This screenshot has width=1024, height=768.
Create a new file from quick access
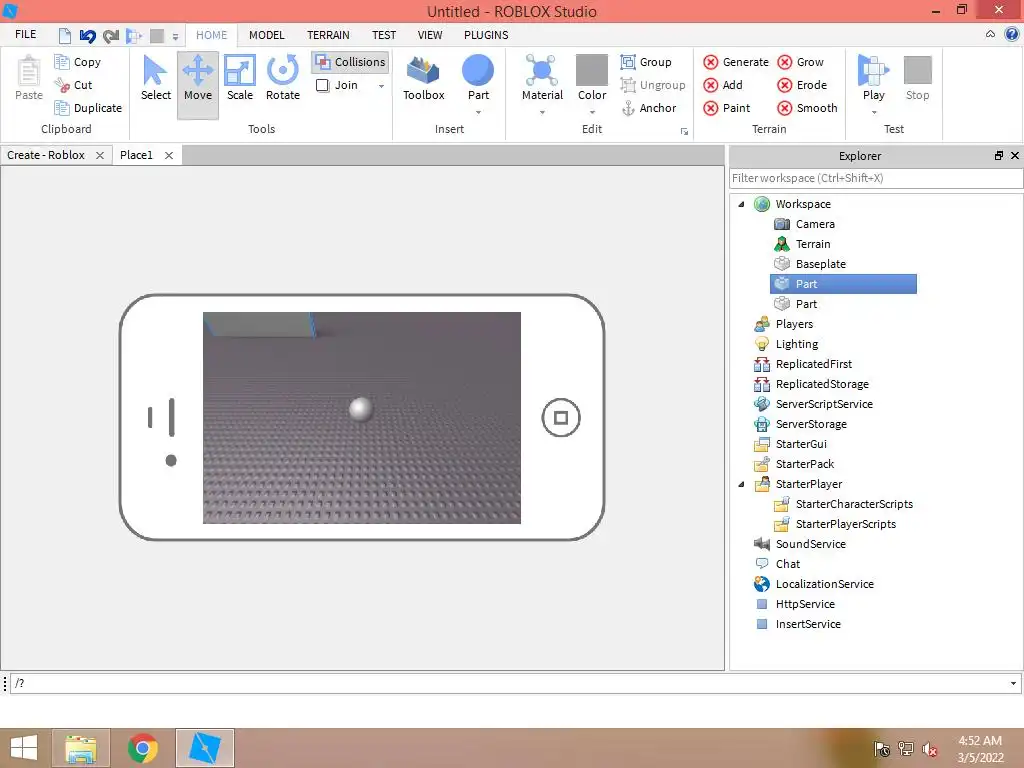coord(64,36)
